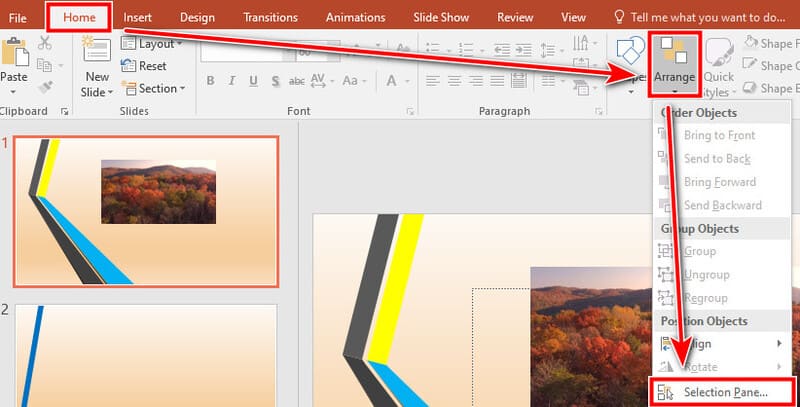Expand the Section dropdown
The width and height of the screenshot is (800, 407).
[x=182, y=89]
